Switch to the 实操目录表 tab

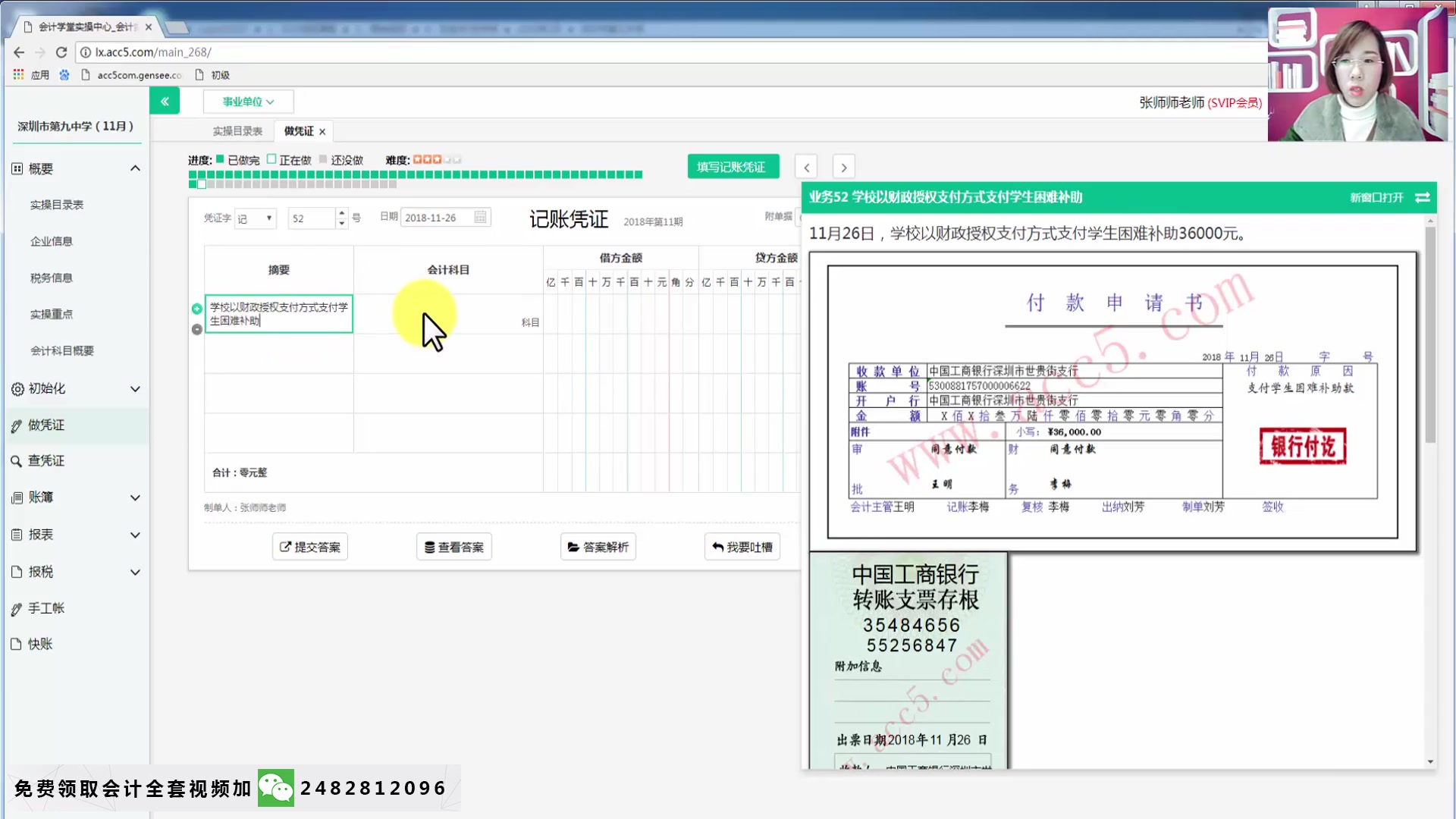(x=237, y=130)
